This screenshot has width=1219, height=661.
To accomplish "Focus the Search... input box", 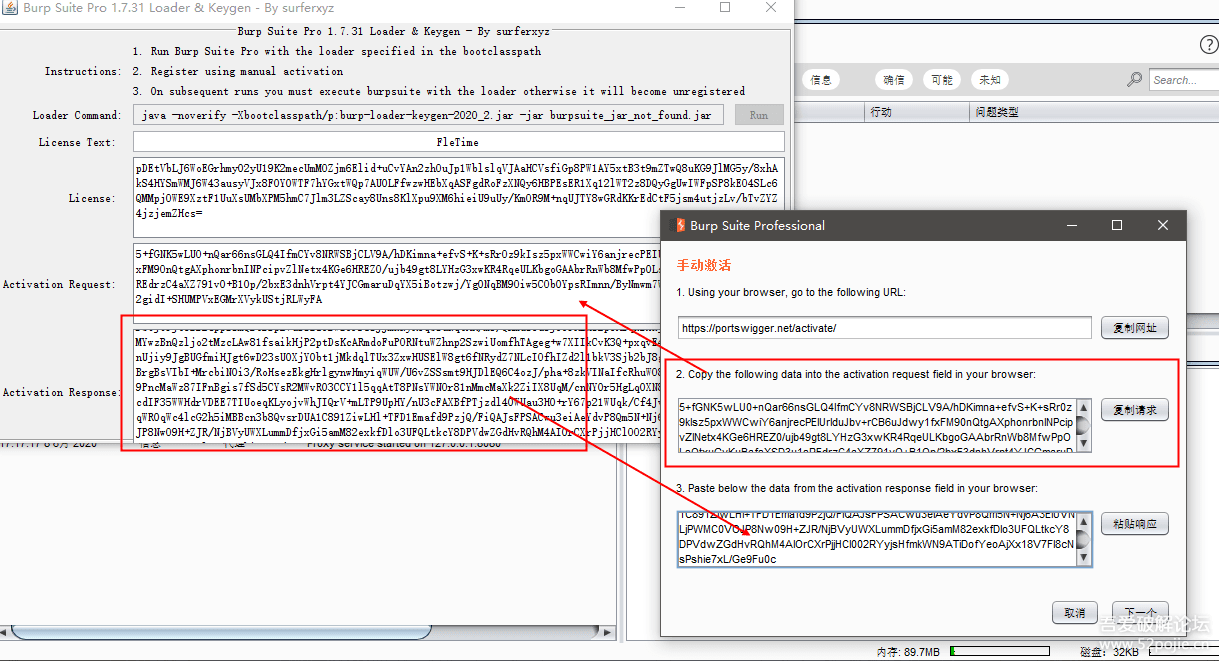I will [x=1183, y=79].
